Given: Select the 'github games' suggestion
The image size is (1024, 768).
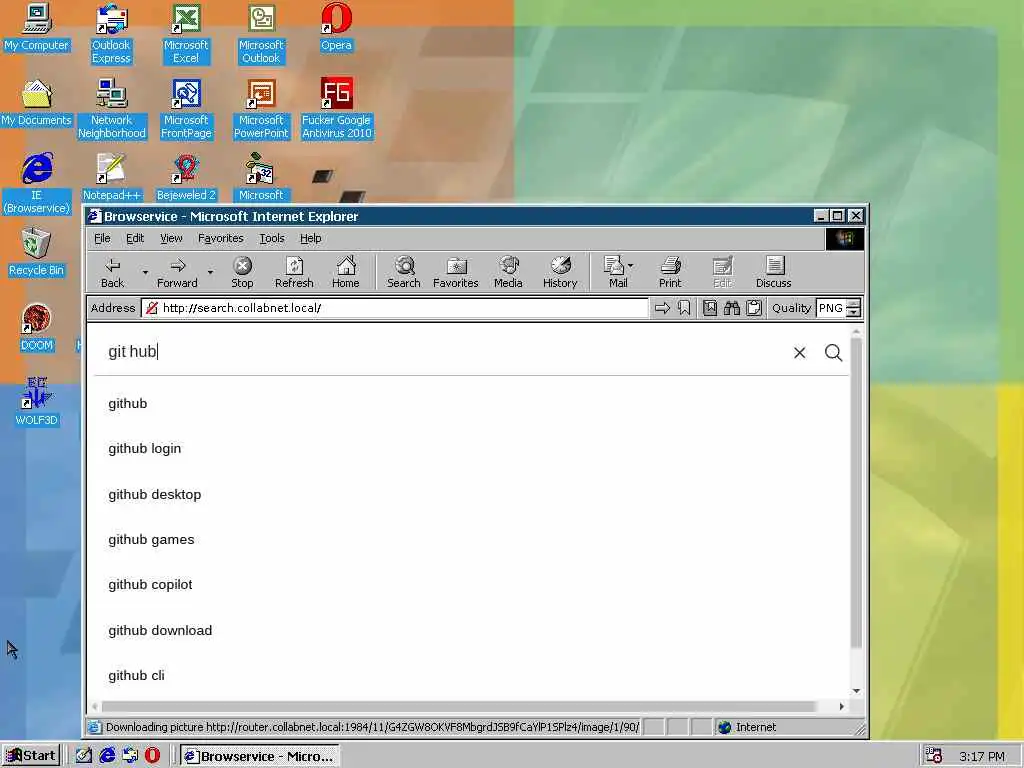Looking at the screenshot, I should [x=152, y=539].
